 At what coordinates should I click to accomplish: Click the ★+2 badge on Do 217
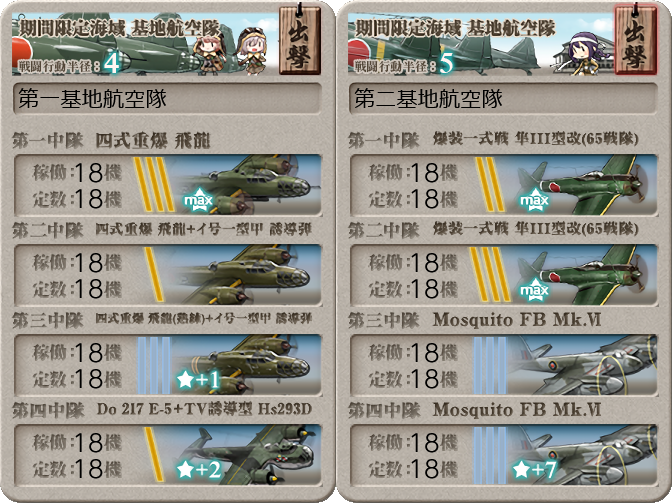199,470
